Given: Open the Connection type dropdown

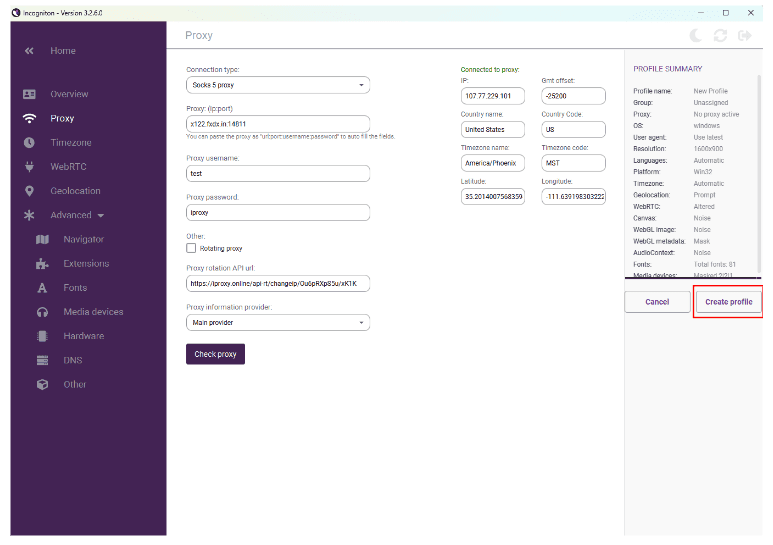Looking at the screenshot, I should pos(277,85).
